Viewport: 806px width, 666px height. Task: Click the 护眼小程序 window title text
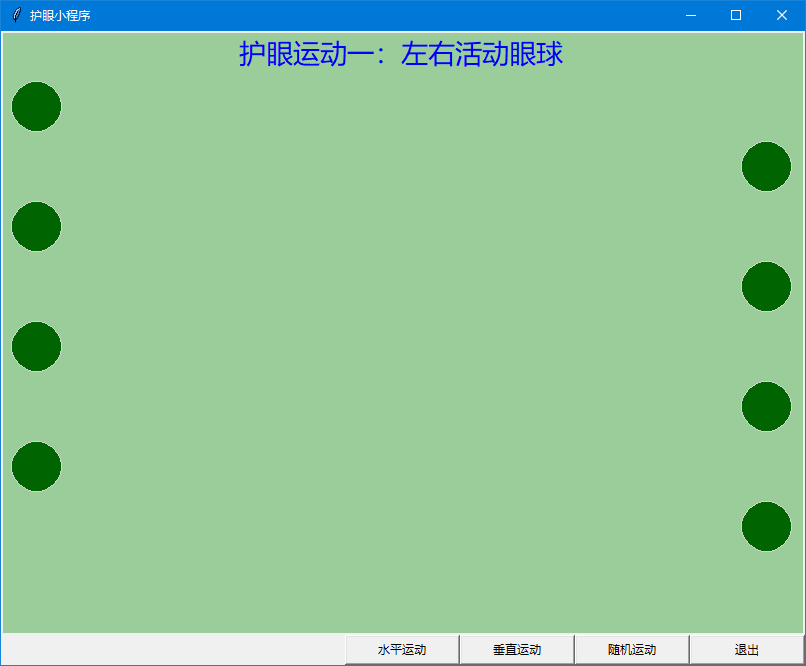[60, 15]
